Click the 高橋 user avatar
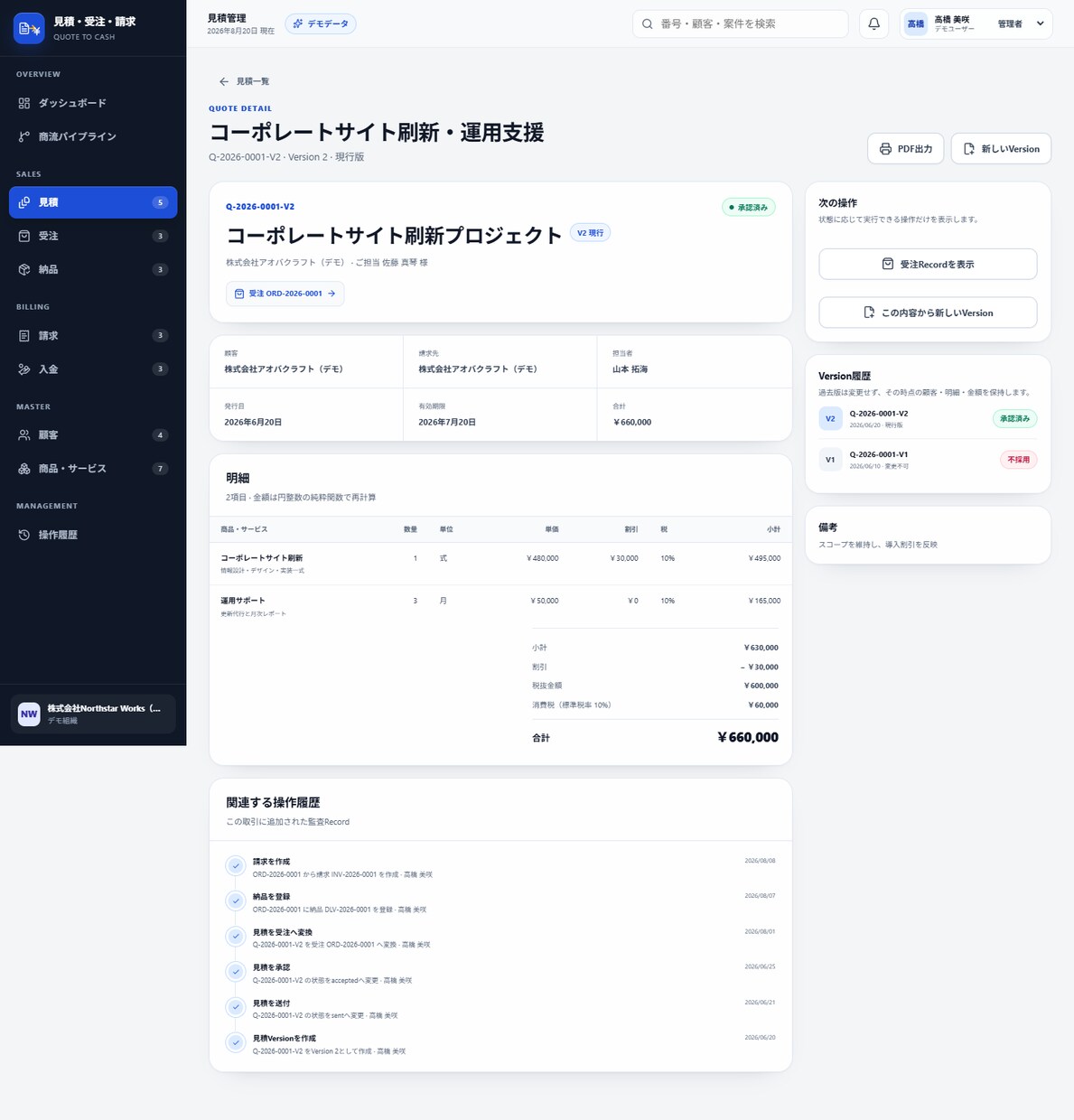 (916, 23)
